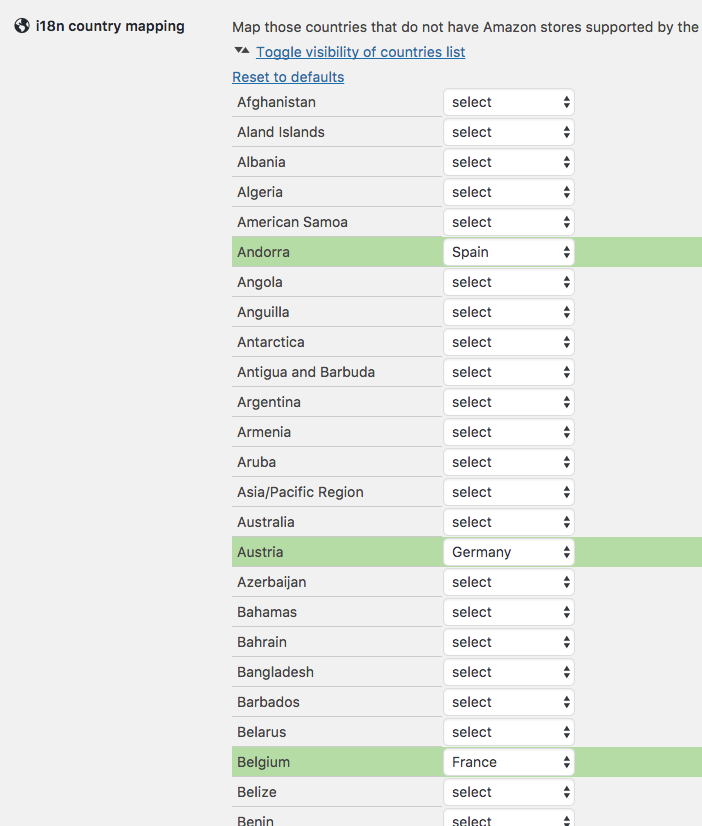This screenshot has height=826, width=702.
Task: Click the globe icon beside i18n country mapping
Action: (21, 26)
